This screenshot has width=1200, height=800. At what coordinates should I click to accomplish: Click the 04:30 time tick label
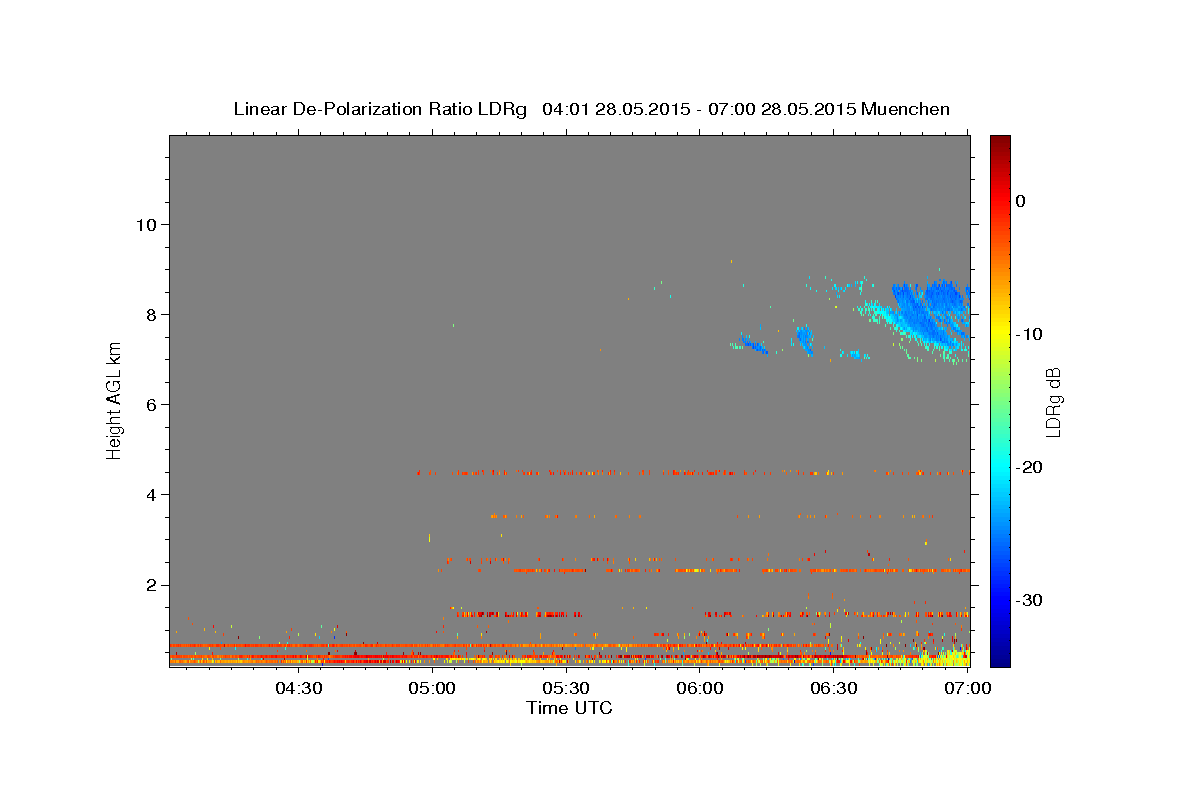pos(298,688)
